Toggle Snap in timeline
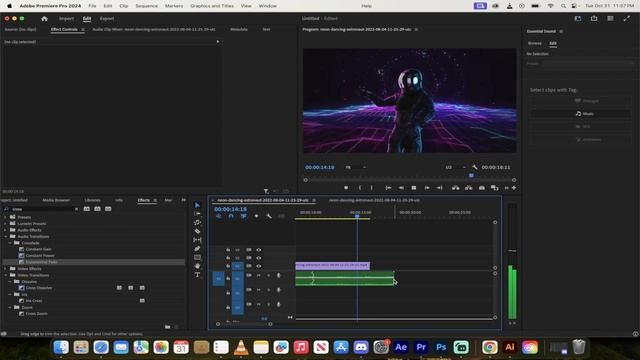Image resolution: width=640 pixels, height=360 pixels. click(x=231, y=216)
